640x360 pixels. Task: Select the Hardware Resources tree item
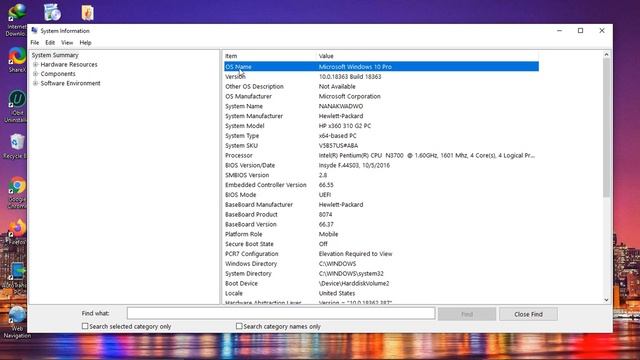click(x=69, y=64)
